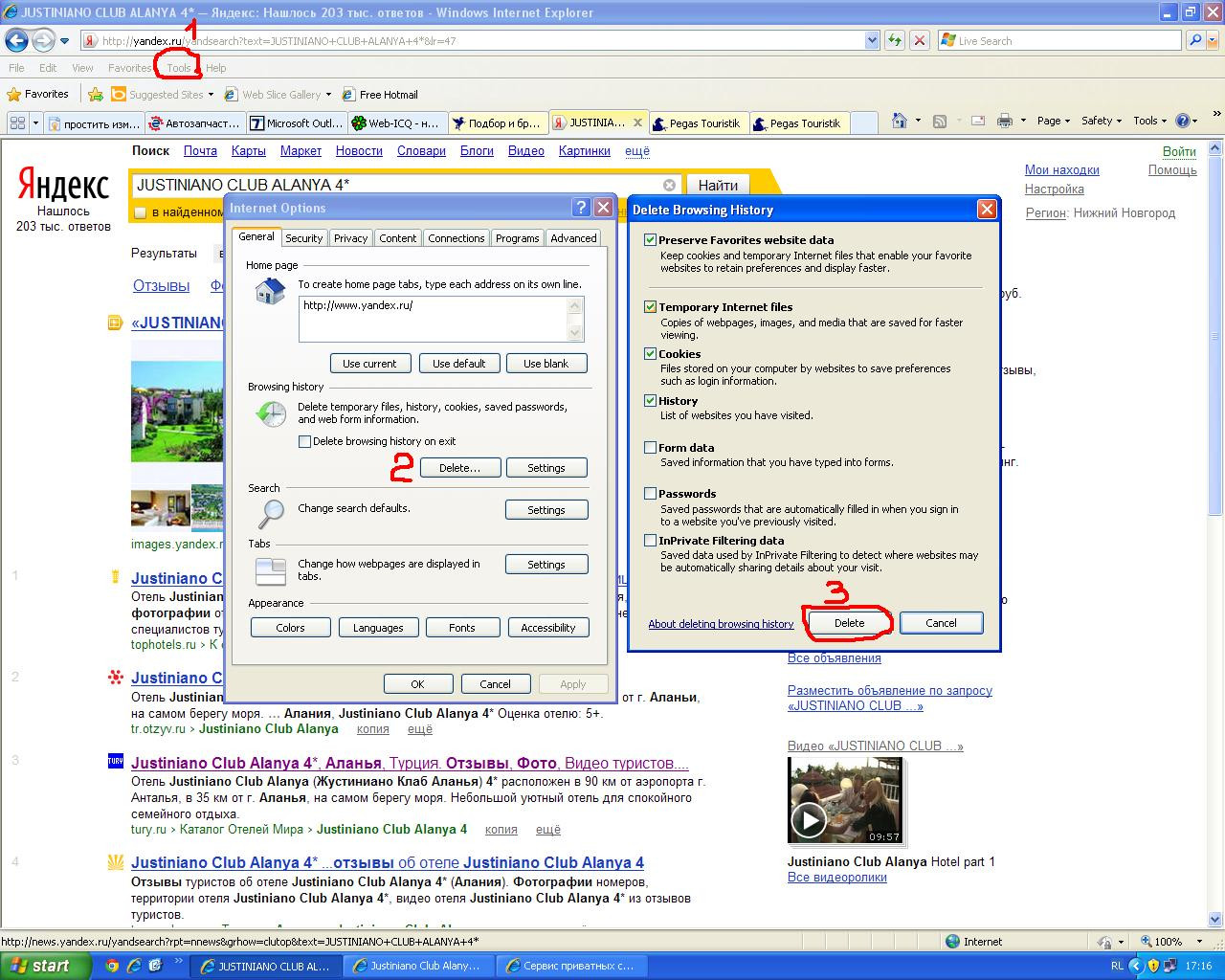The width and height of the screenshot is (1225, 980).
Task: Click the Read Mail envelope icon
Action: point(978,121)
